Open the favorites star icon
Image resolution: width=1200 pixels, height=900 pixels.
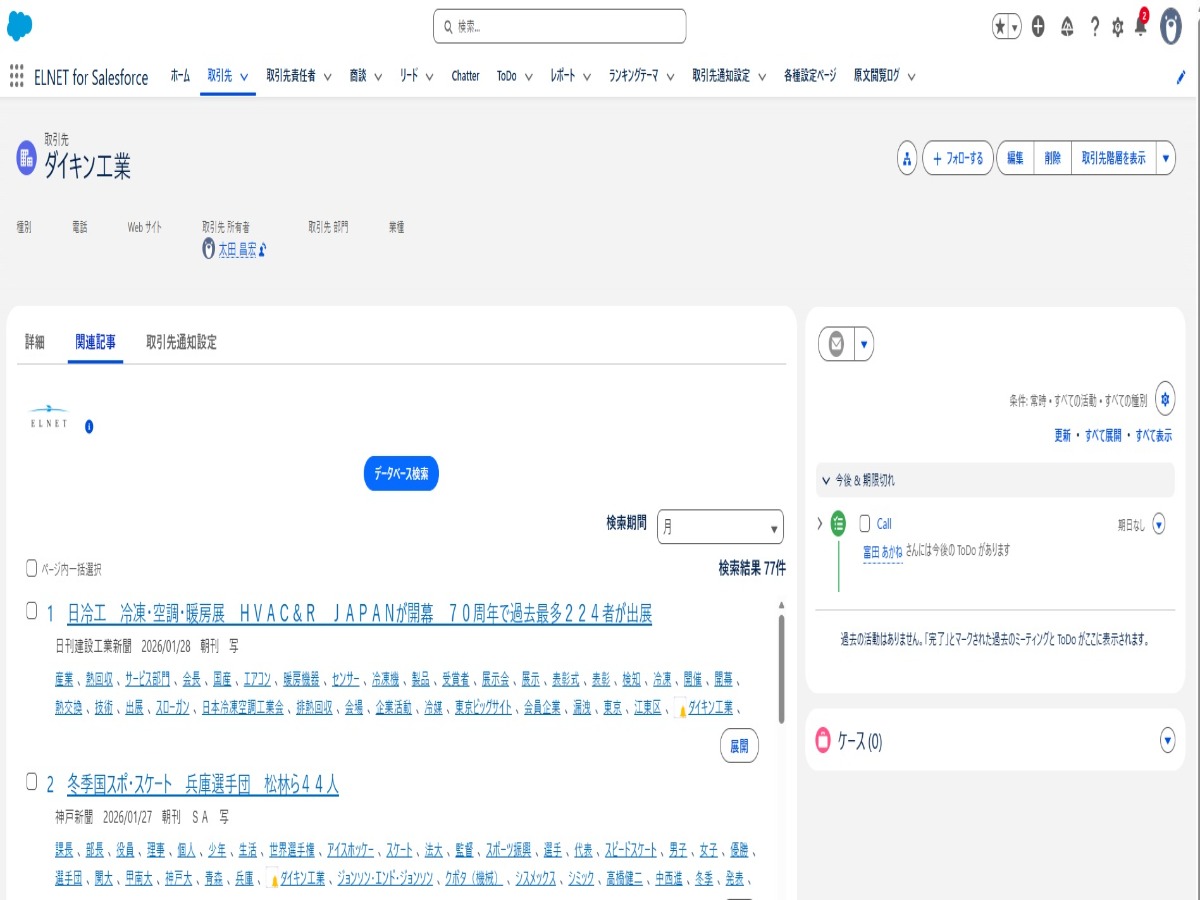coord(1000,27)
